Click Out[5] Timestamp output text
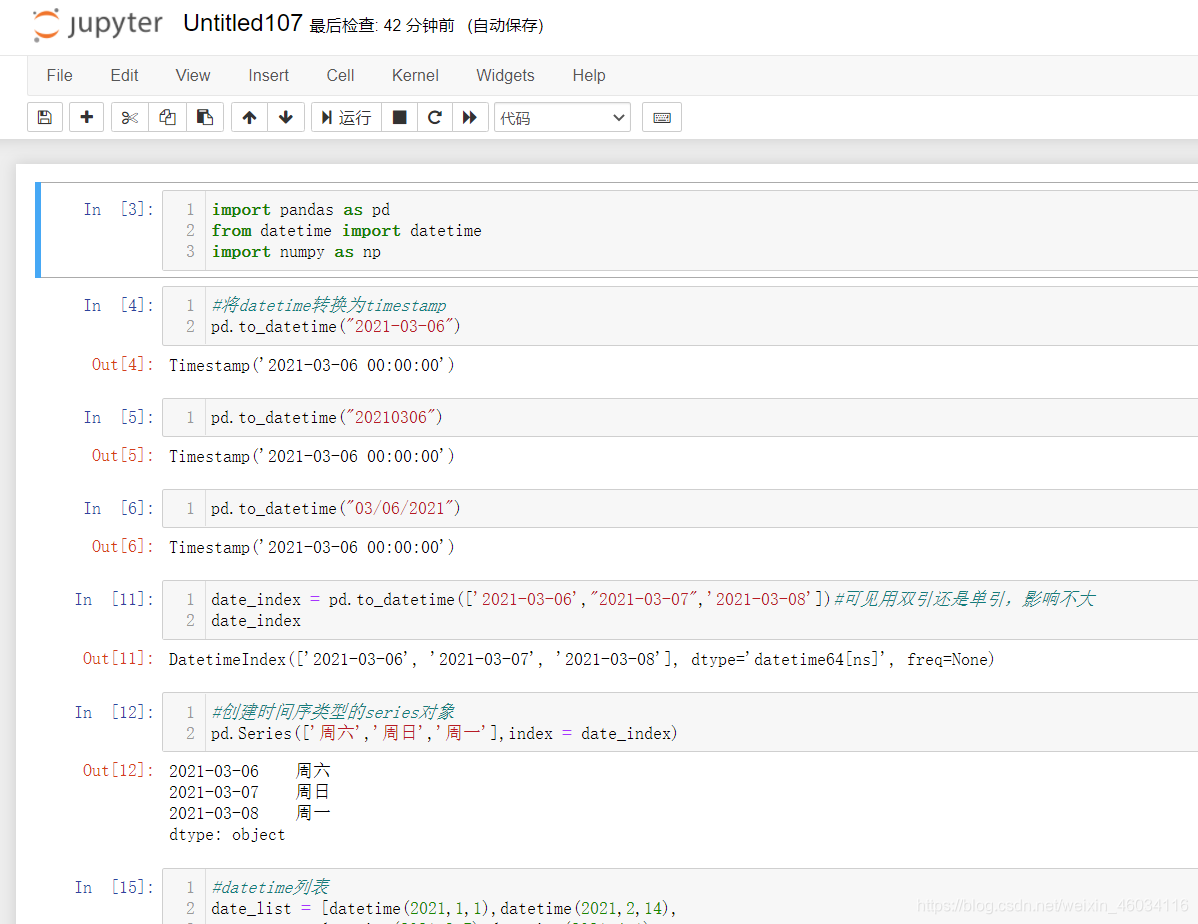1198x924 pixels. [x=312, y=456]
